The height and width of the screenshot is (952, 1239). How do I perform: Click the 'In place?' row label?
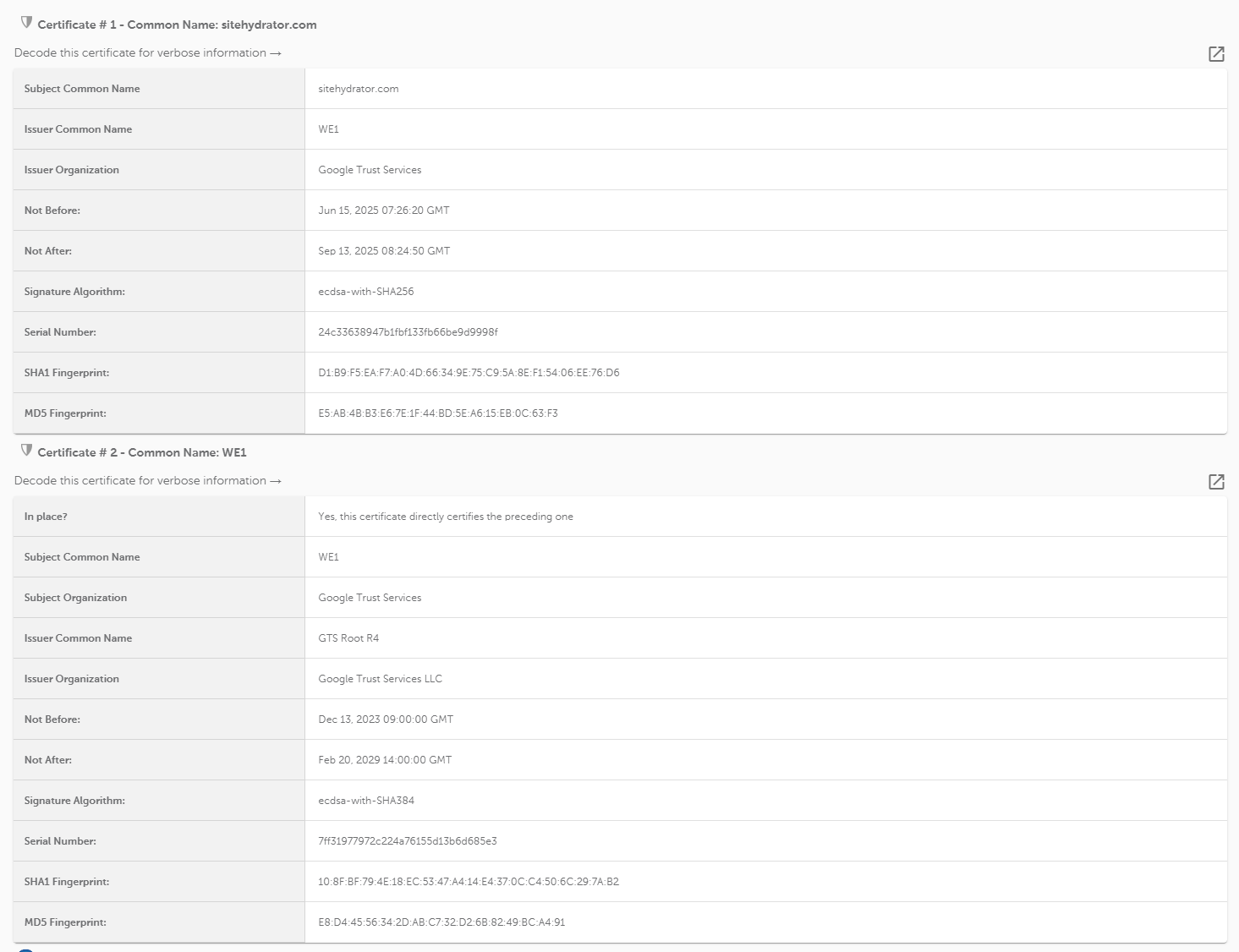coord(46,517)
